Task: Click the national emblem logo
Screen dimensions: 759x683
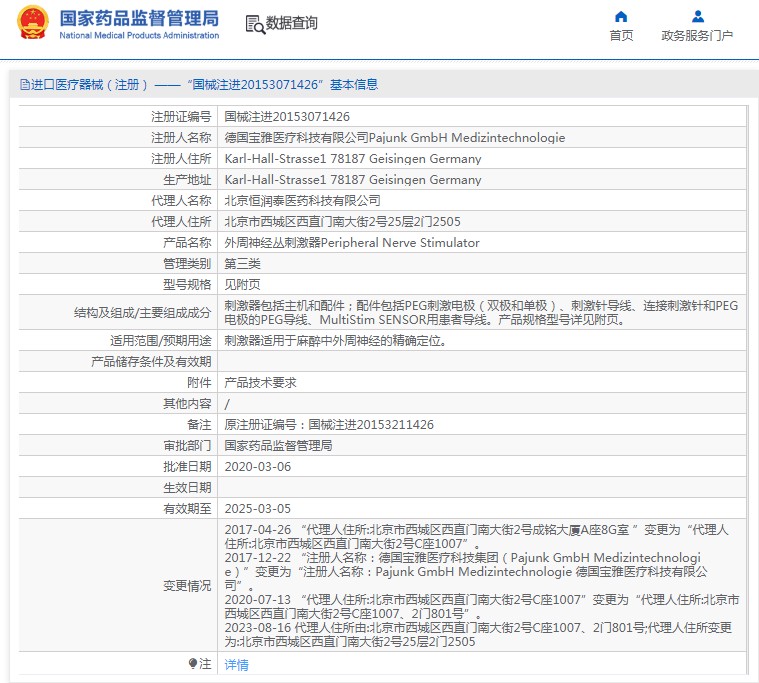Action: pyautogui.click(x=32, y=22)
